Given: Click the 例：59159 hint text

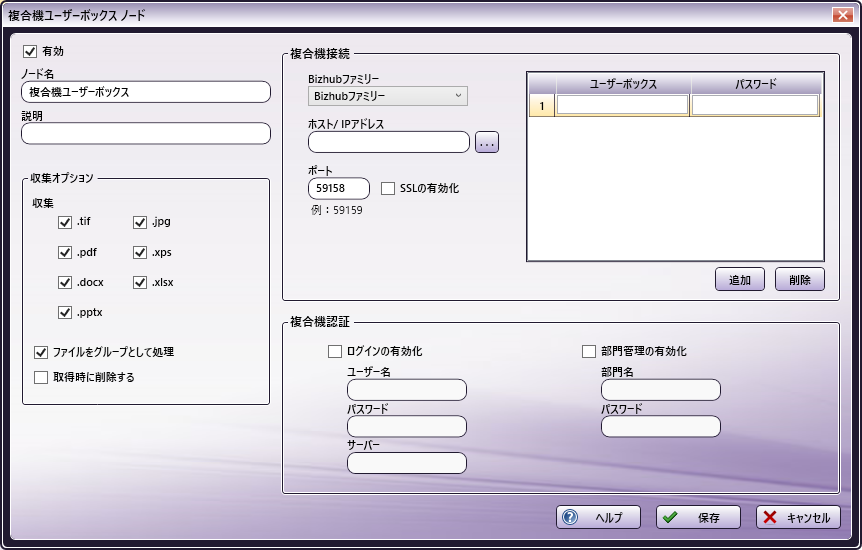Looking at the screenshot, I should (337, 210).
